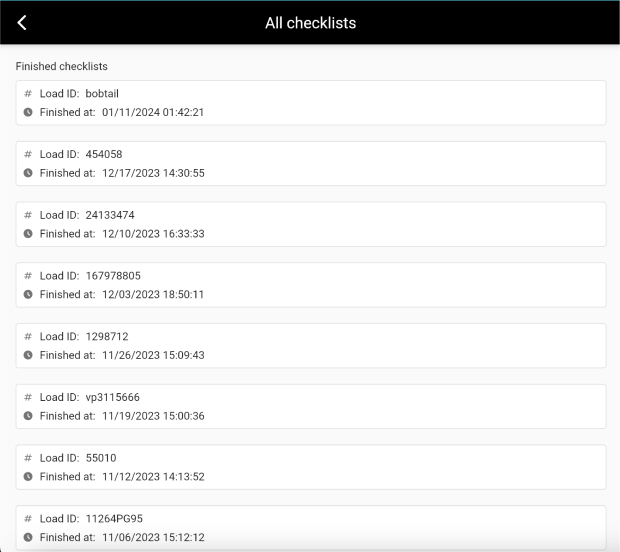620x552 pixels.
Task: Click hash icon next to Load ID 454058
Action: [28, 155]
